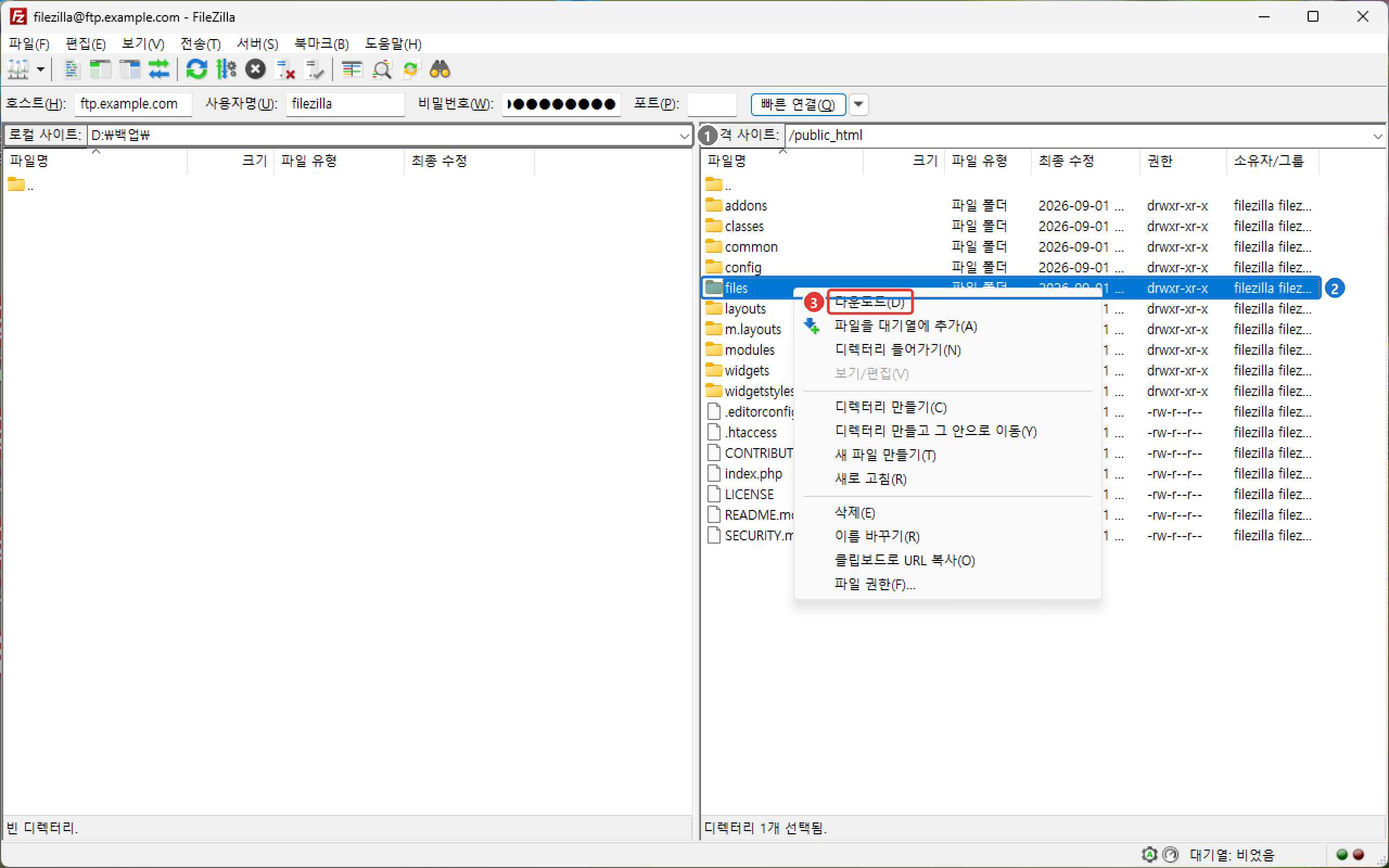1389x868 pixels.
Task: Click the status bar speed limits icon
Action: 1170,854
